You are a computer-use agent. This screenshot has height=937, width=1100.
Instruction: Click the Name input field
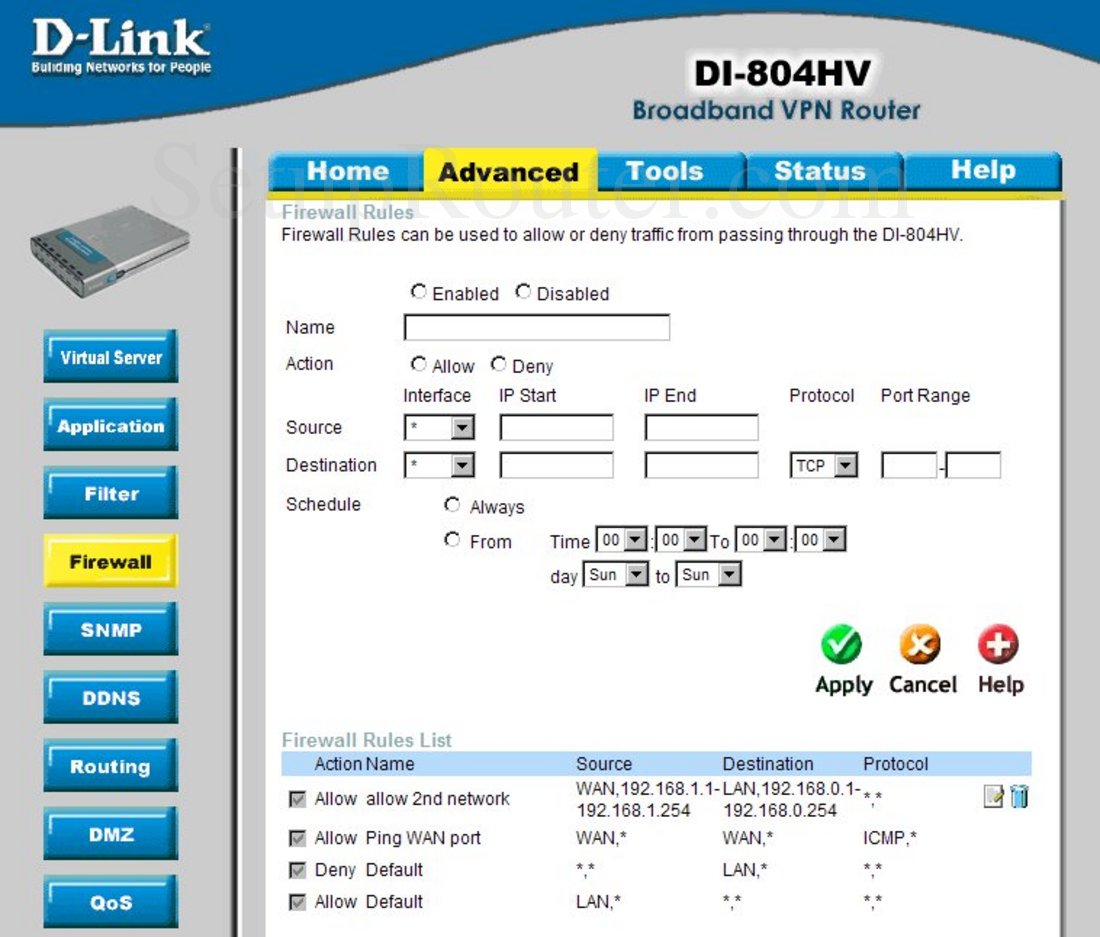tap(536, 327)
